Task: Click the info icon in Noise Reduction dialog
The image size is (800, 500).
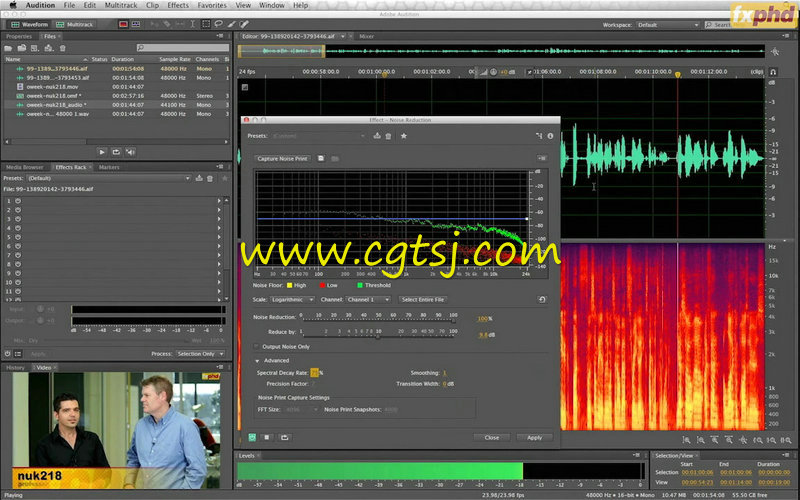Action: tap(550, 136)
